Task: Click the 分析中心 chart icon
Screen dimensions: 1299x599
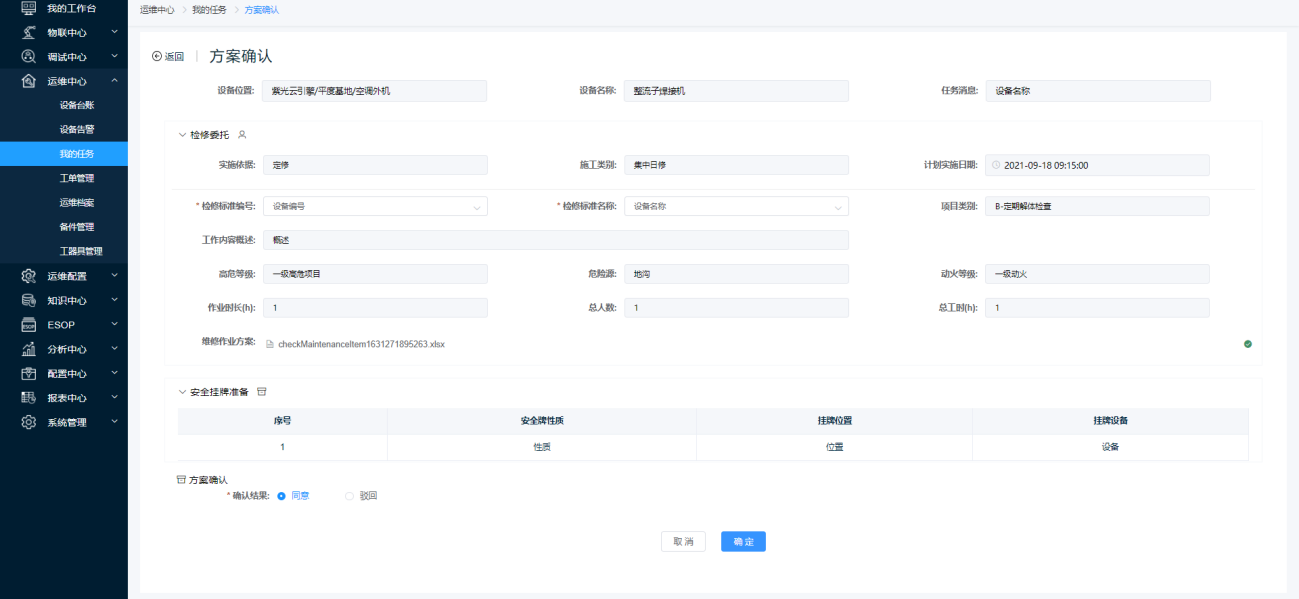Action: (x=29, y=349)
